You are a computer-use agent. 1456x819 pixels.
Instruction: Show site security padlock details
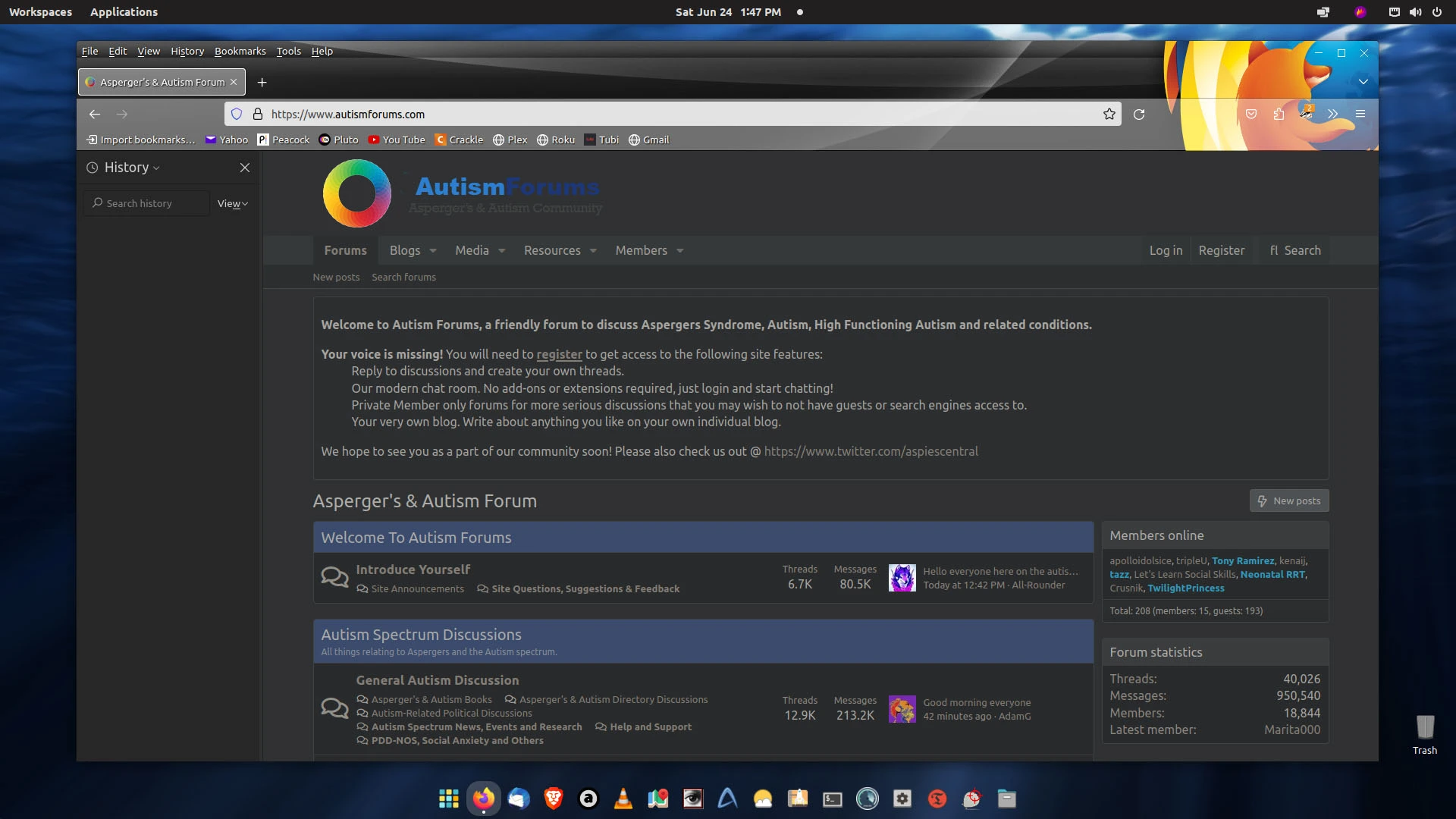(x=258, y=115)
